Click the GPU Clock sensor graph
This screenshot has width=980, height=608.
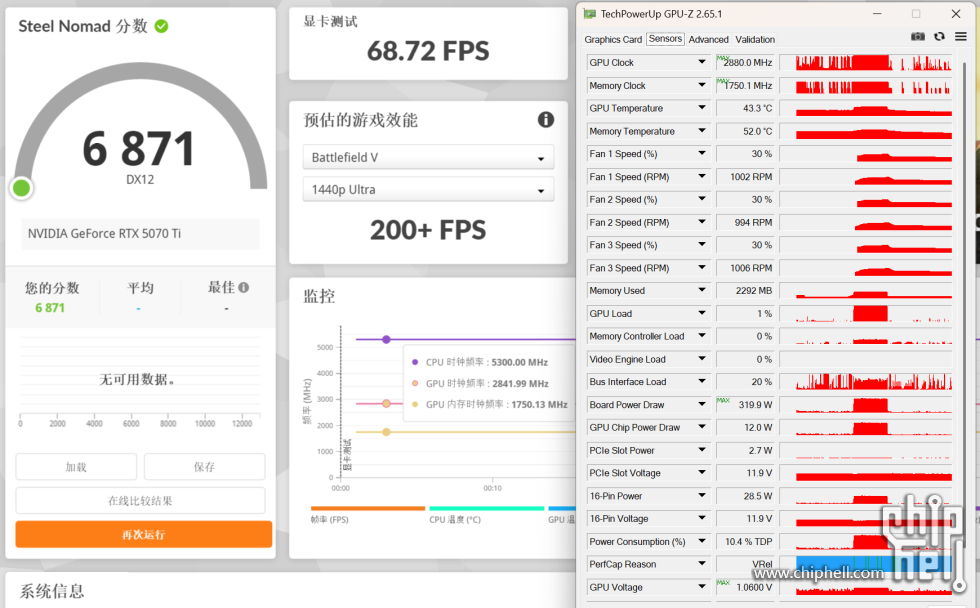(x=866, y=62)
